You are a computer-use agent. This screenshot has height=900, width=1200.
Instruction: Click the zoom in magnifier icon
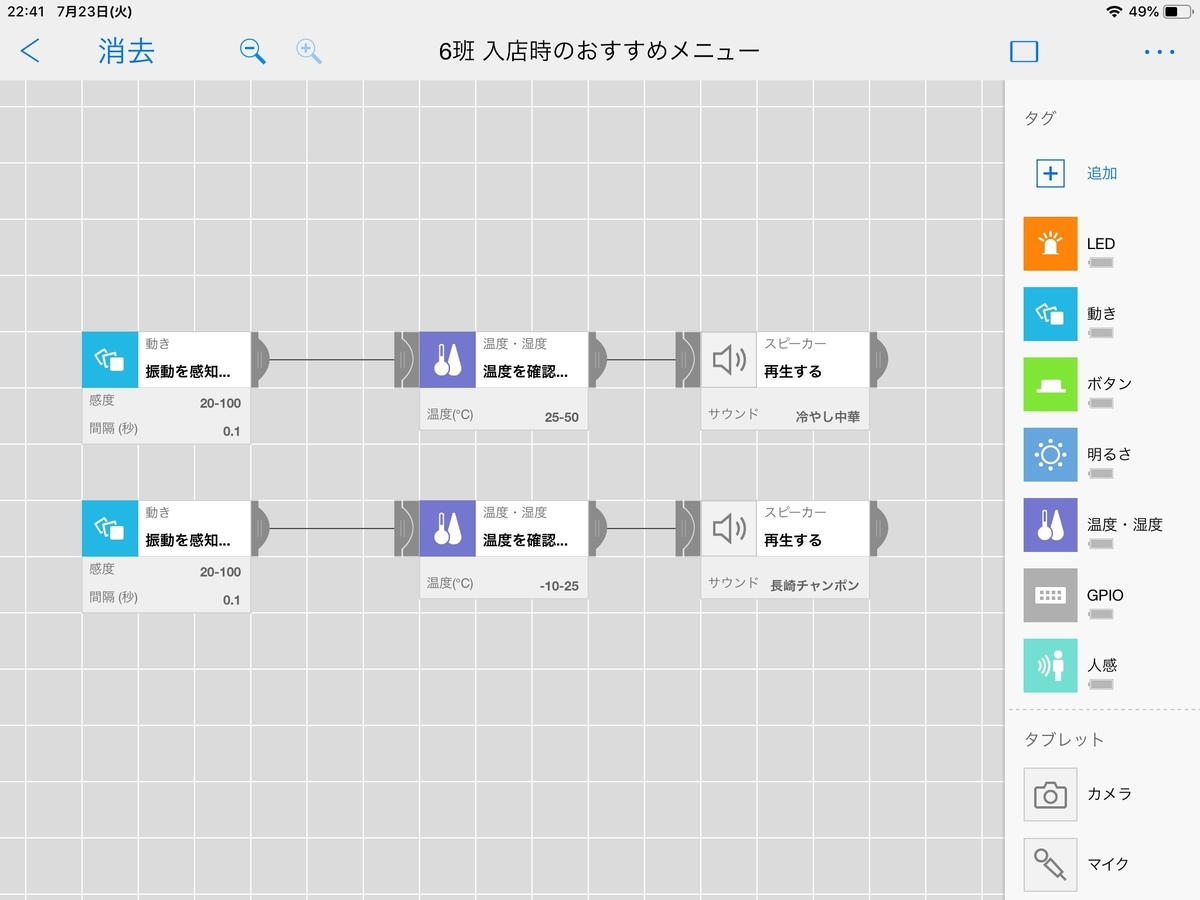(x=309, y=51)
